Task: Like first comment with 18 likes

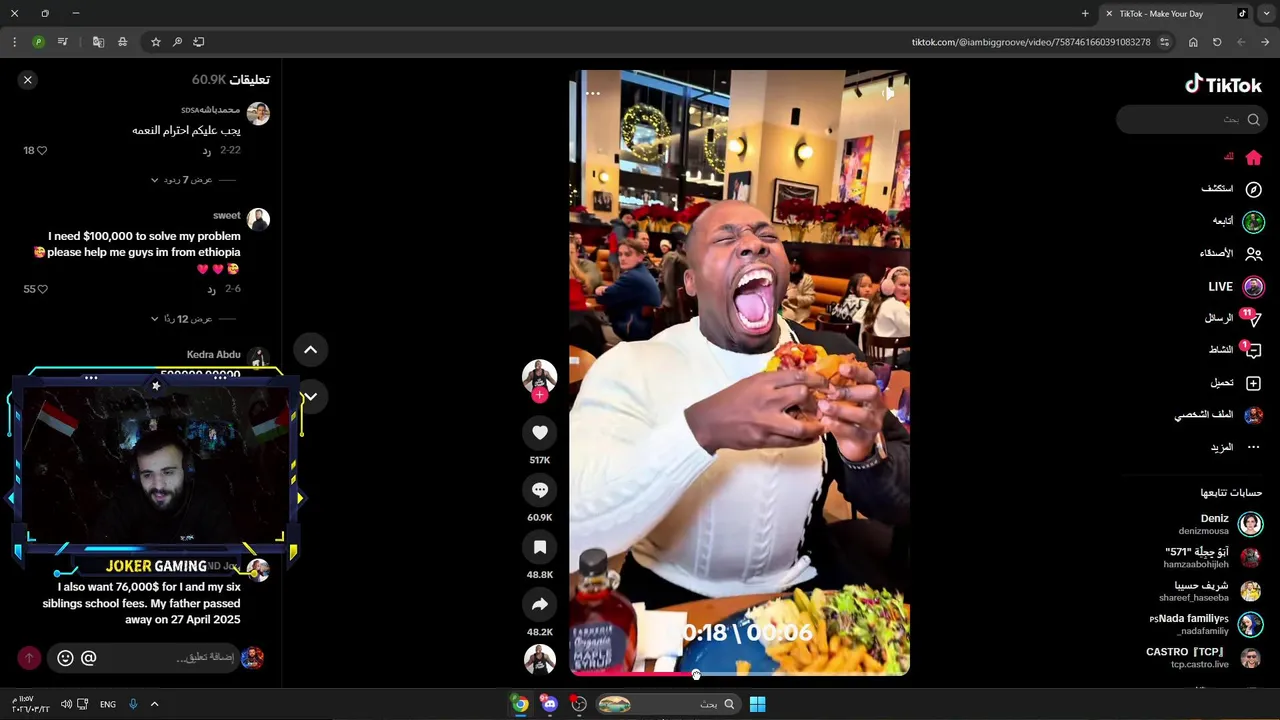Action: (41, 151)
